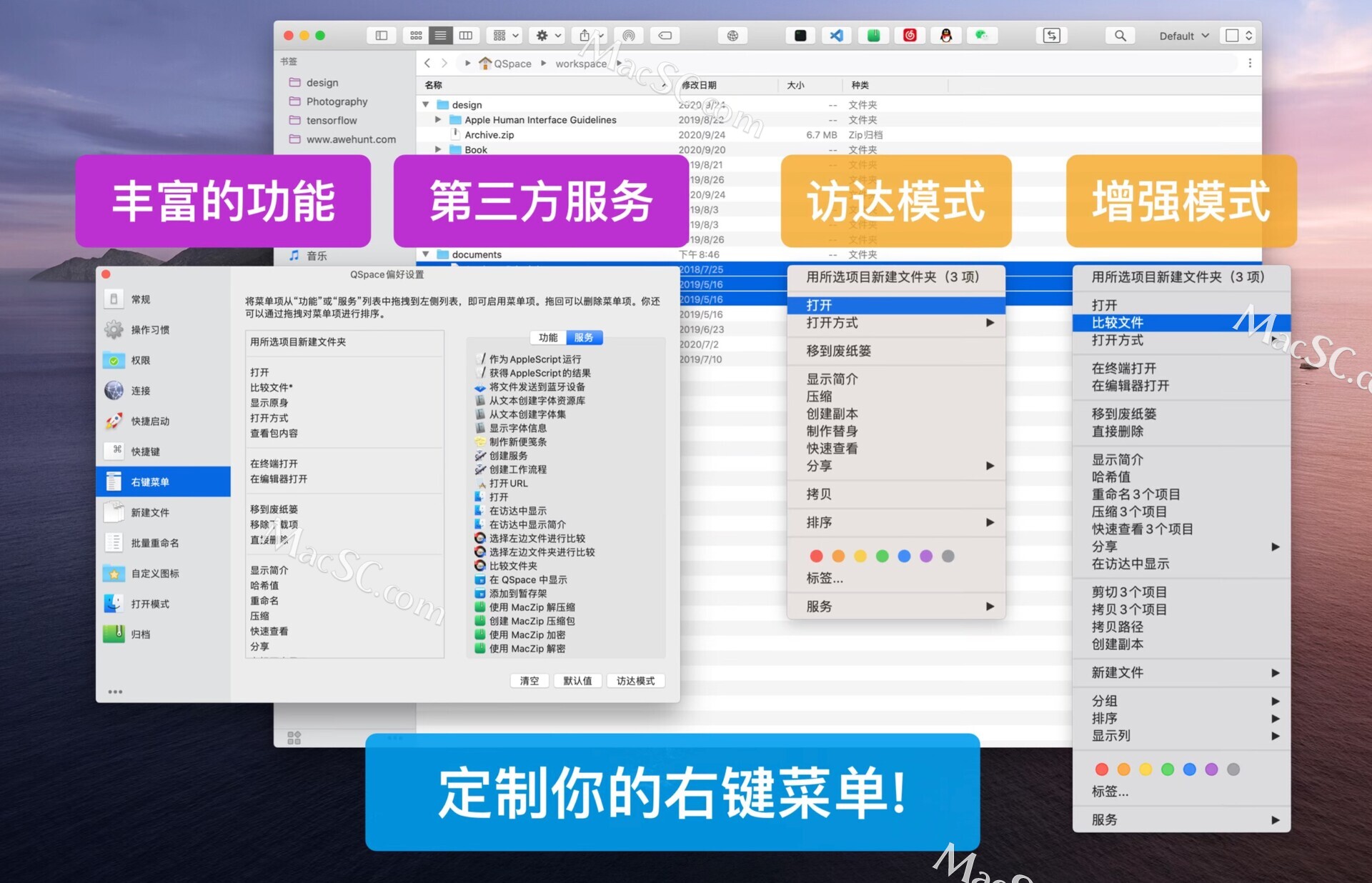Screen dimensions: 1372x883
Task: Open the three-dot path bar menu
Action: pyautogui.click(x=1250, y=64)
